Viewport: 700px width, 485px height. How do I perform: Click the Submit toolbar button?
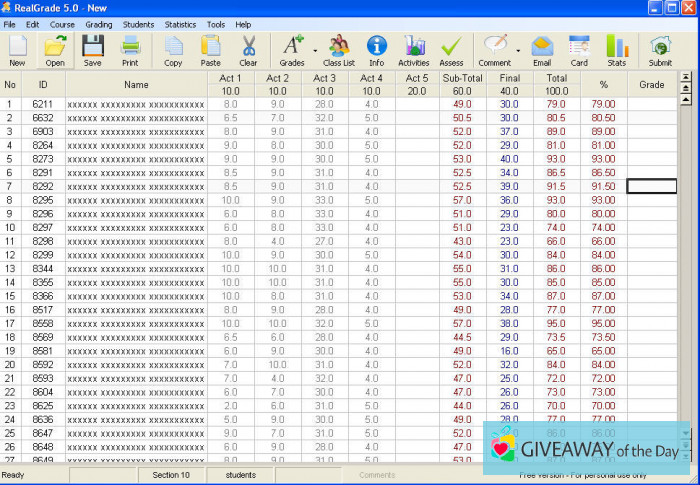click(660, 49)
